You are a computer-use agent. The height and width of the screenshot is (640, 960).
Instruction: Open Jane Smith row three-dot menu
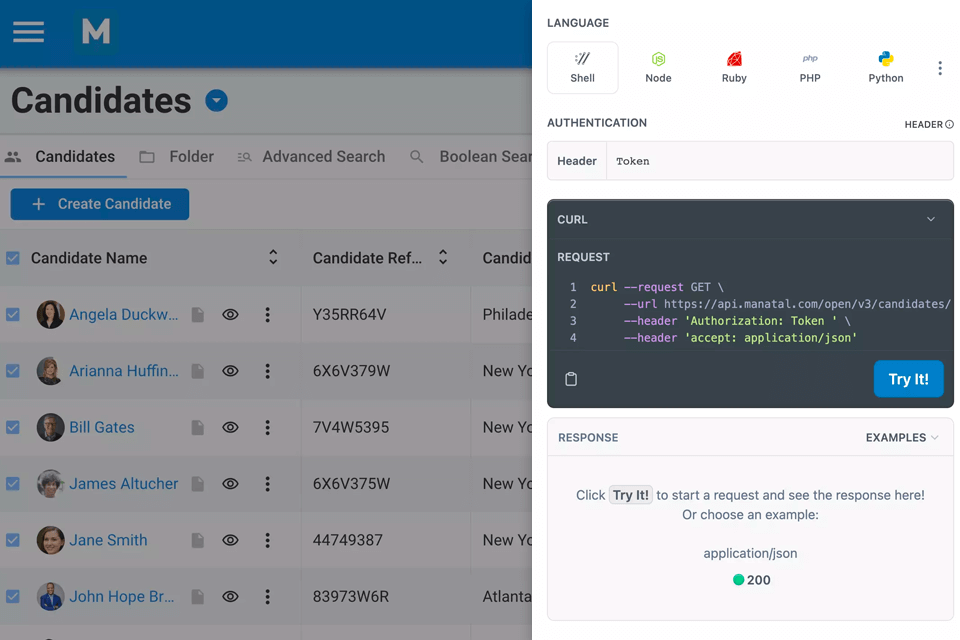click(x=267, y=540)
